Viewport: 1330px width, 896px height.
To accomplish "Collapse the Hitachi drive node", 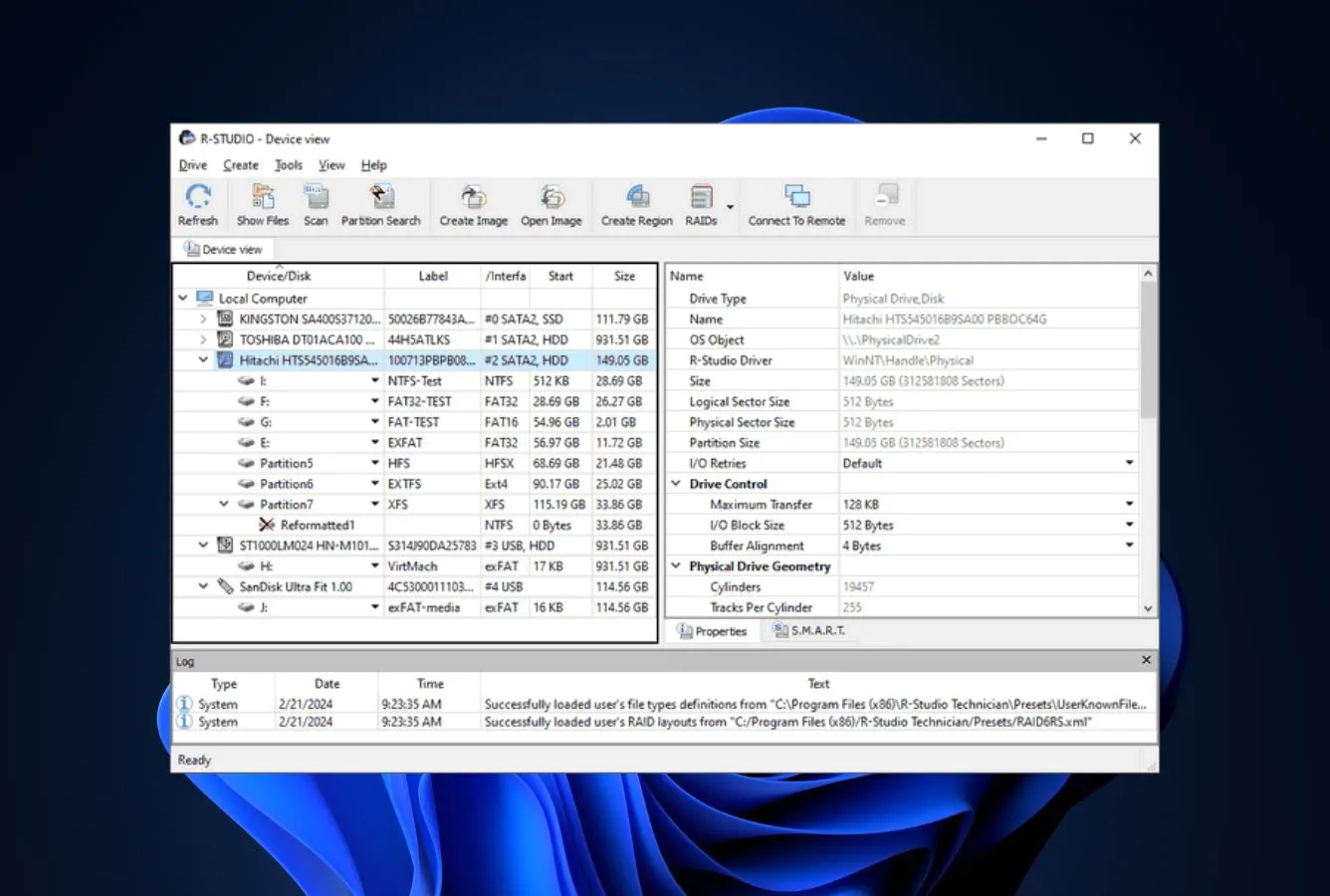I will pos(203,360).
